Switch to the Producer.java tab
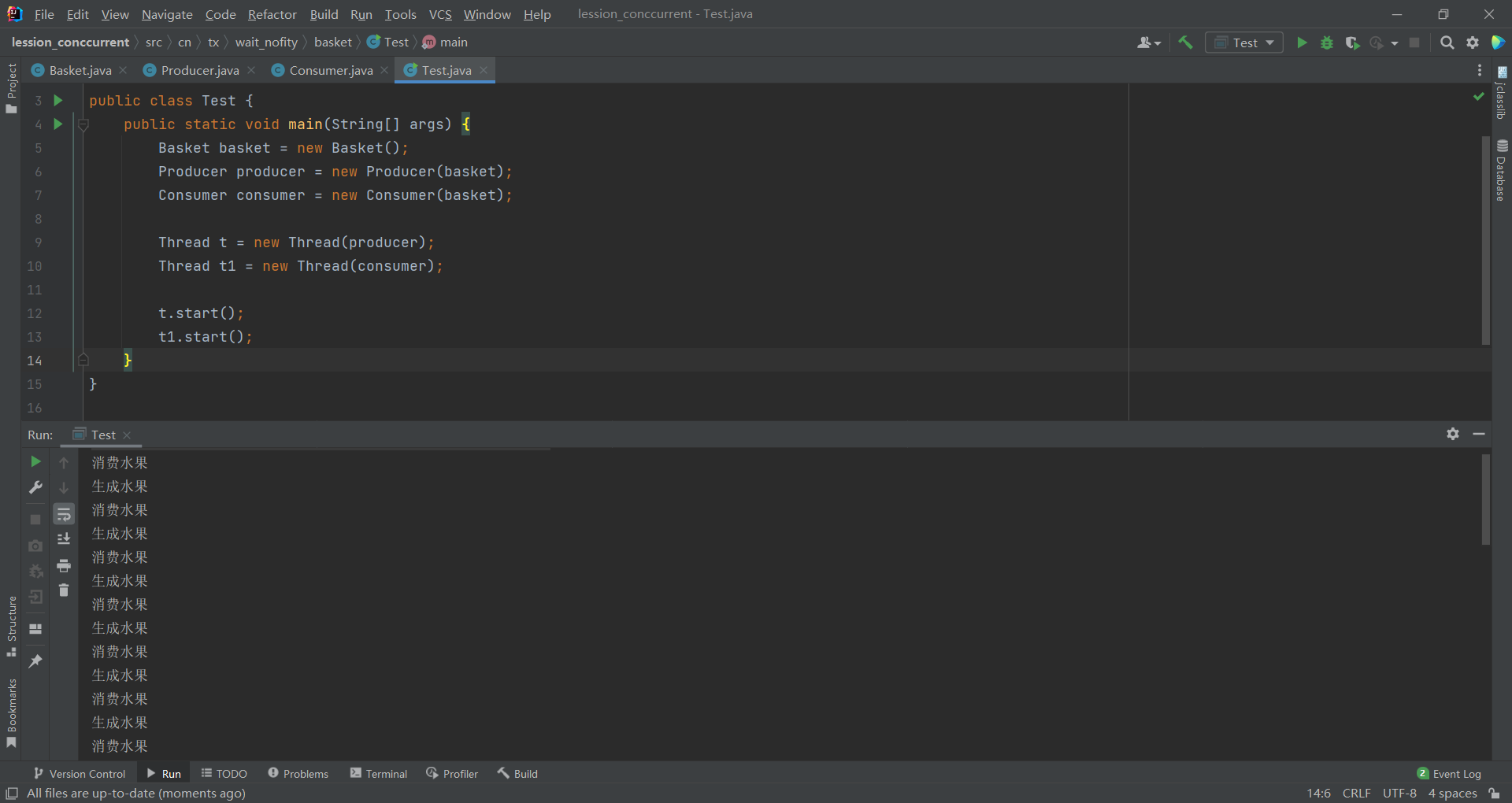 tap(199, 70)
